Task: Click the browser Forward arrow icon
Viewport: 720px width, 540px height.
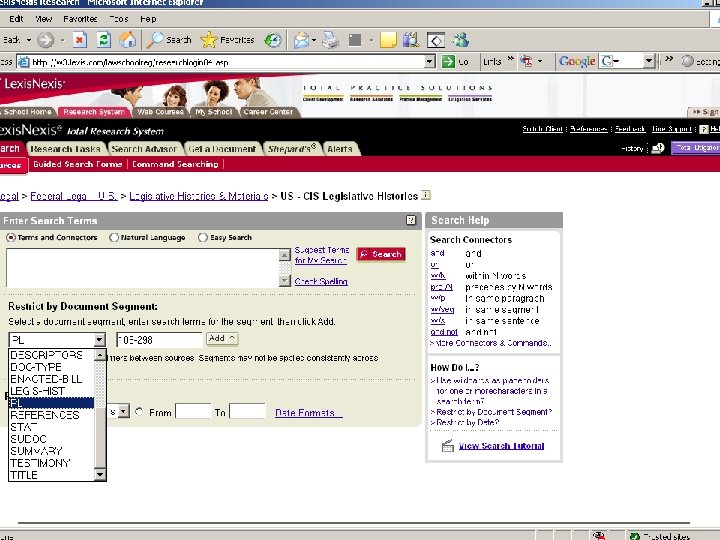Action: [x=45, y=40]
